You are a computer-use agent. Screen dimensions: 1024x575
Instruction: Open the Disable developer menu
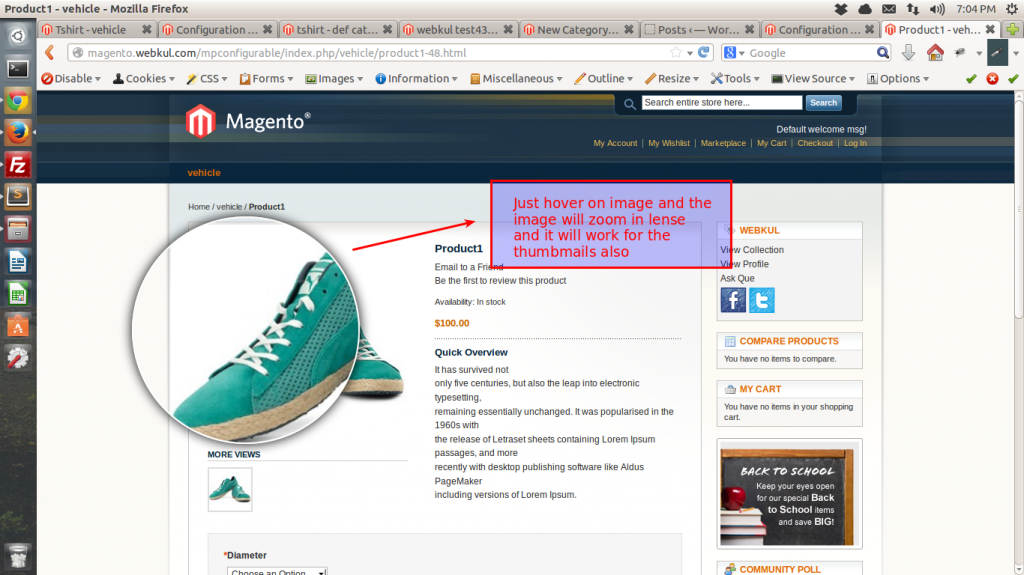click(71, 78)
